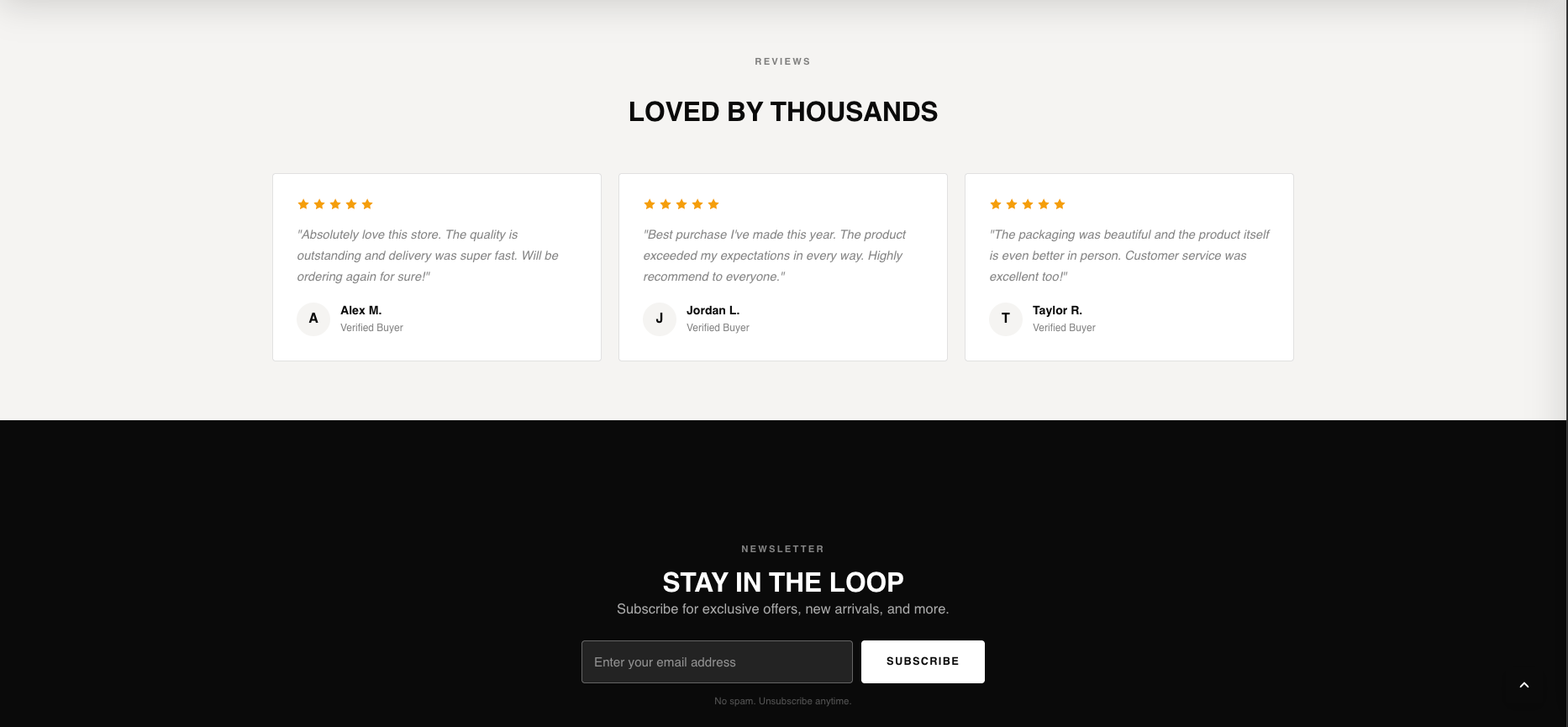Click the review text starting 'Absolutely love'
Image resolution: width=1568 pixels, height=727 pixels.
[x=428, y=256]
